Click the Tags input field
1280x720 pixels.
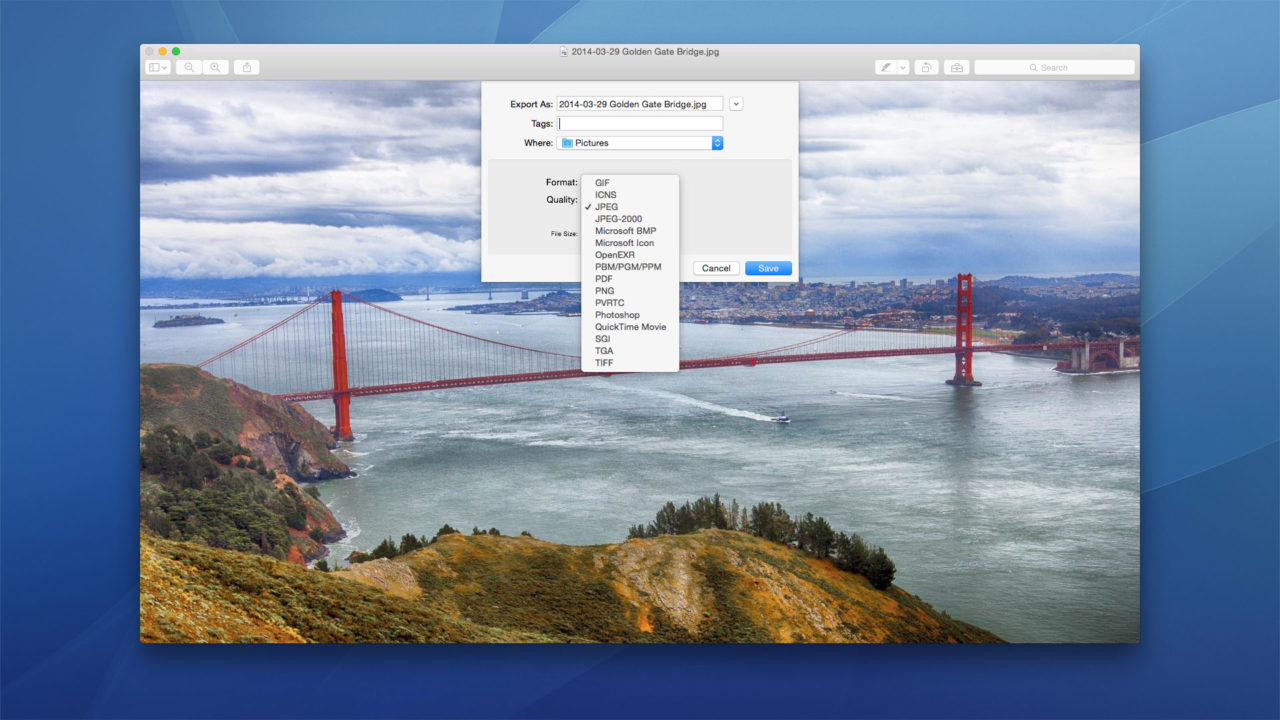640,123
